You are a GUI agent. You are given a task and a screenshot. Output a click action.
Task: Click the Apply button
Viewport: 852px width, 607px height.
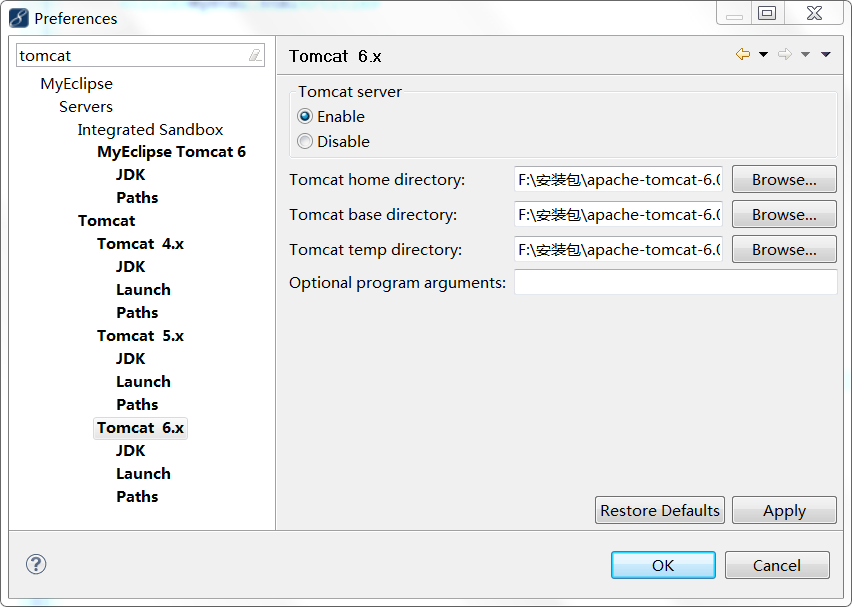(x=784, y=510)
